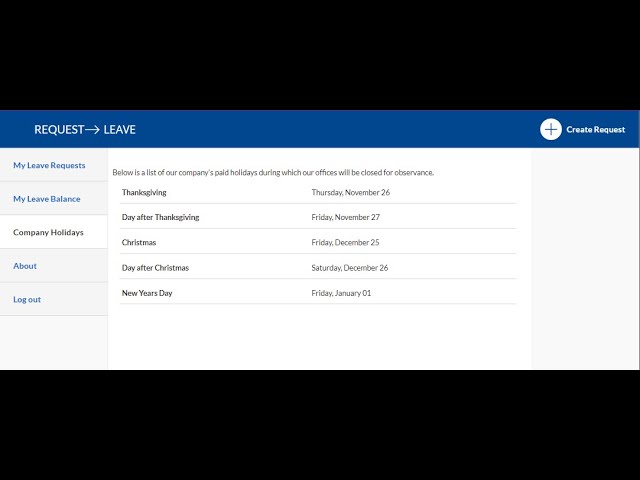640x480 pixels.
Task: Click the date Saturday, December 26
Action: (x=350, y=268)
